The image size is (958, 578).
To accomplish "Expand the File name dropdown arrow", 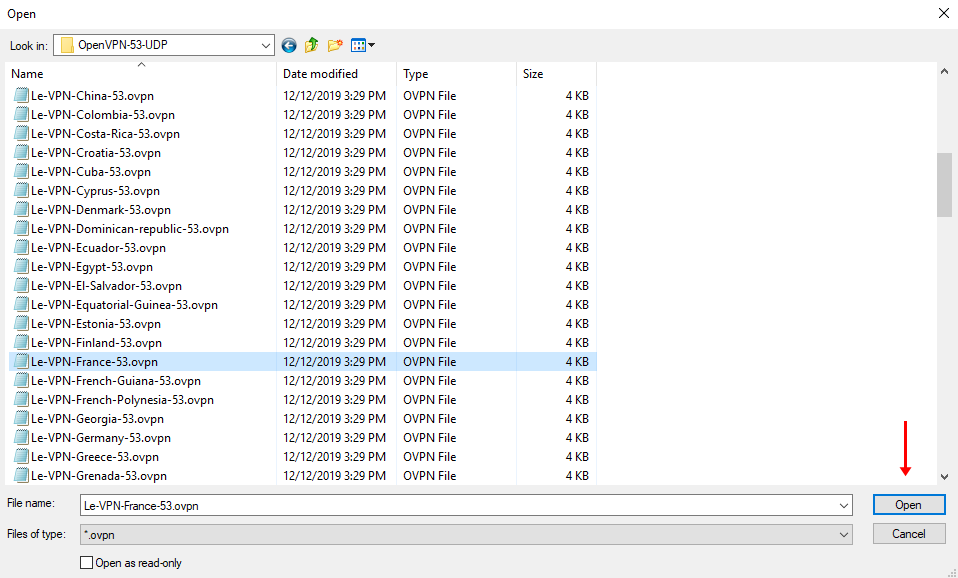I will pos(844,505).
